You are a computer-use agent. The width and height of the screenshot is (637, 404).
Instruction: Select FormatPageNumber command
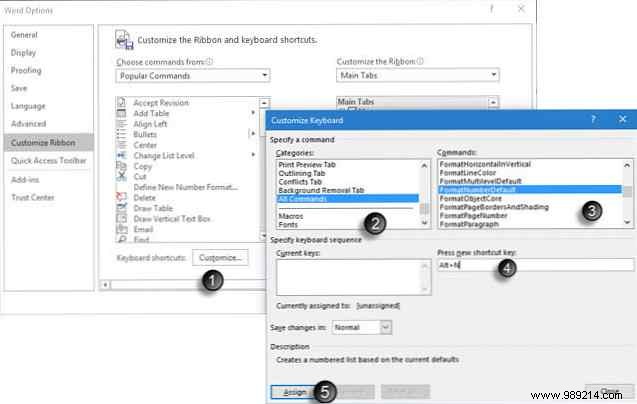point(474,215)
